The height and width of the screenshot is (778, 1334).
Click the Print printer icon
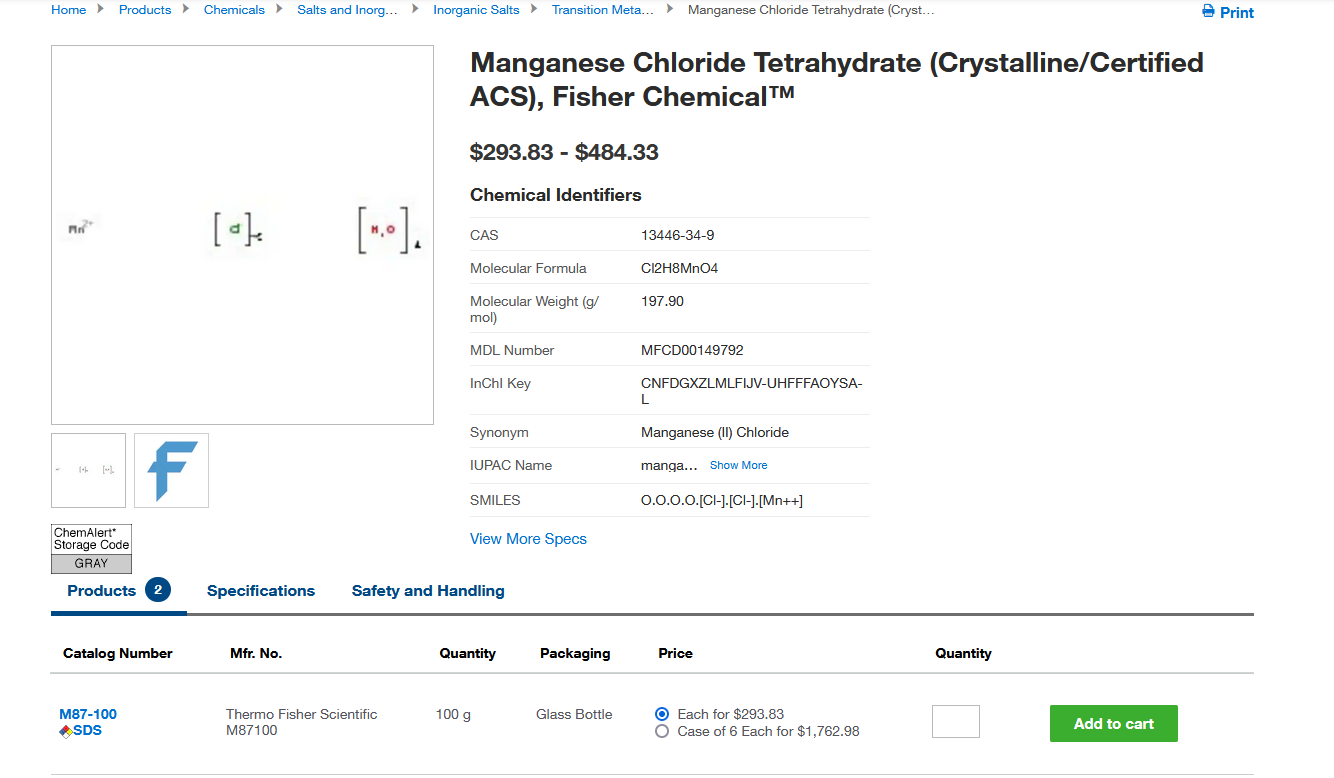[x=1208, y=12]
